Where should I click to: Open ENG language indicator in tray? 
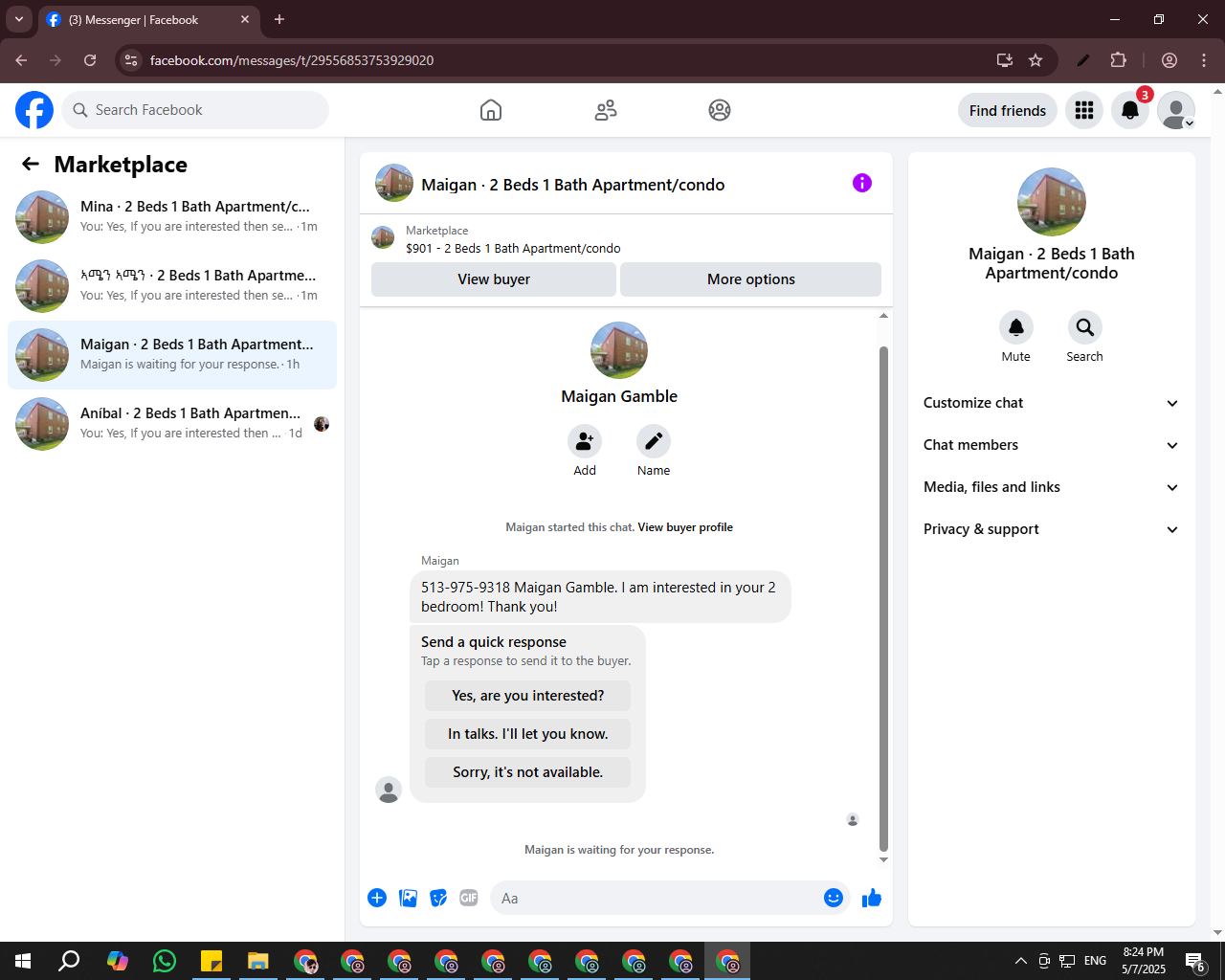(1096, 961)
